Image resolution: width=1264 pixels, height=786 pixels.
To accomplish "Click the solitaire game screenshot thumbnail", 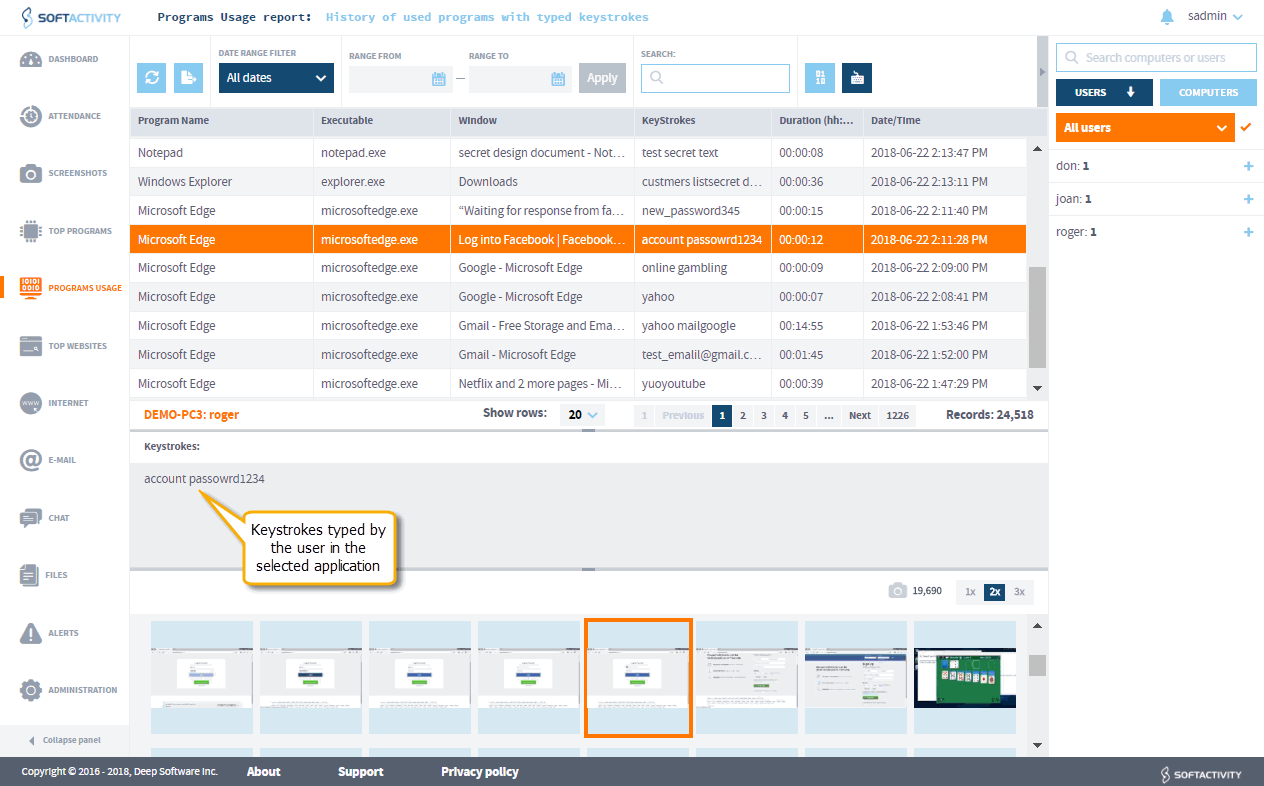I will (964, 678).
